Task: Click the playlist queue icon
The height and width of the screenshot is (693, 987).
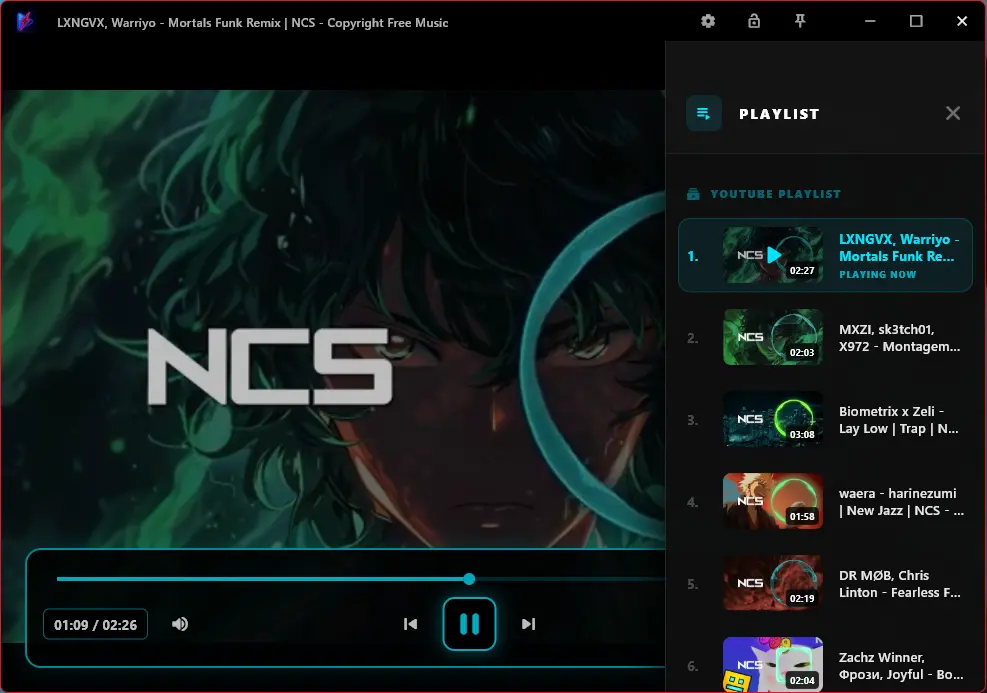Action: [x=704, y=114]
